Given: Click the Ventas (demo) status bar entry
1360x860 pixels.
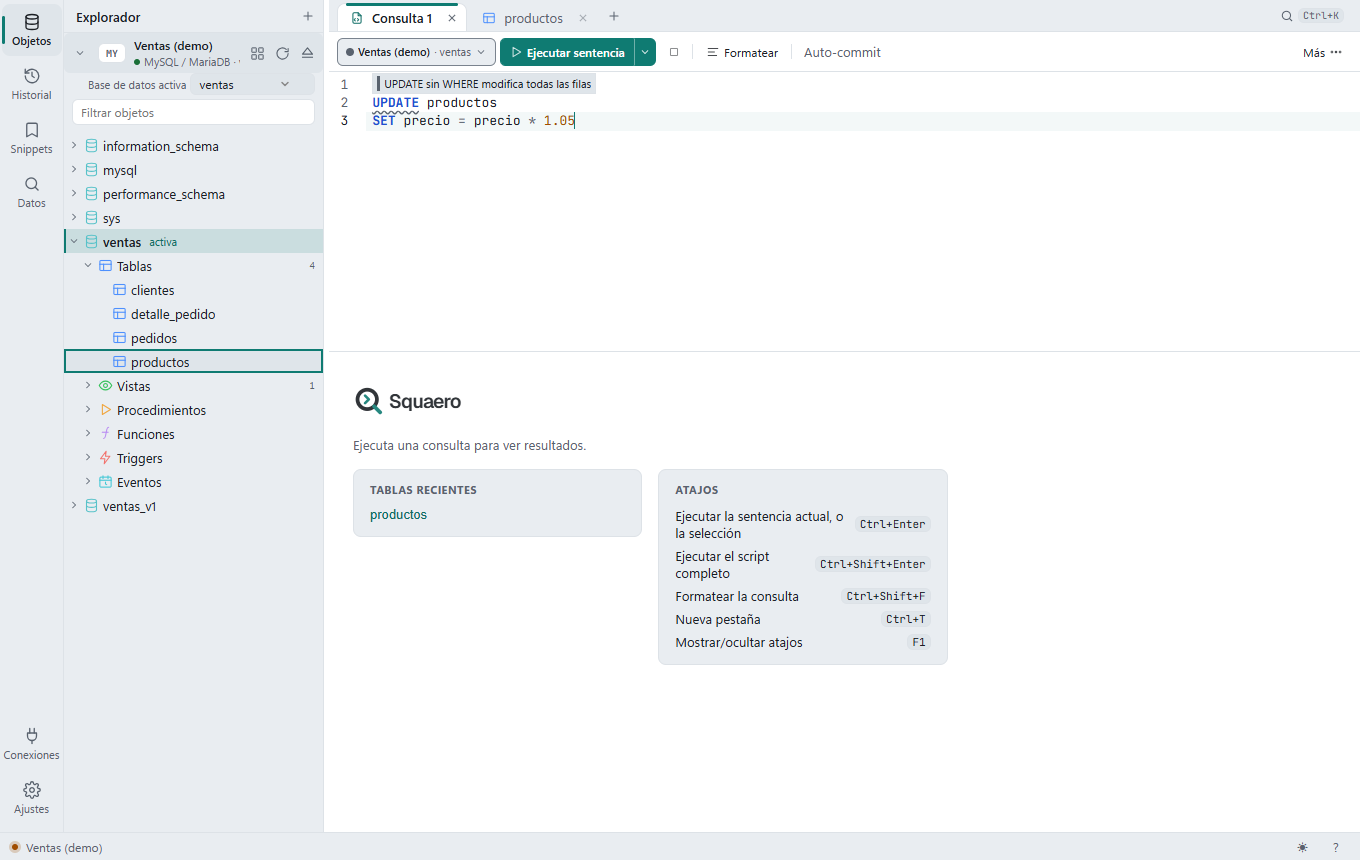Looking at the screenshot, I should tap(56, 847).
